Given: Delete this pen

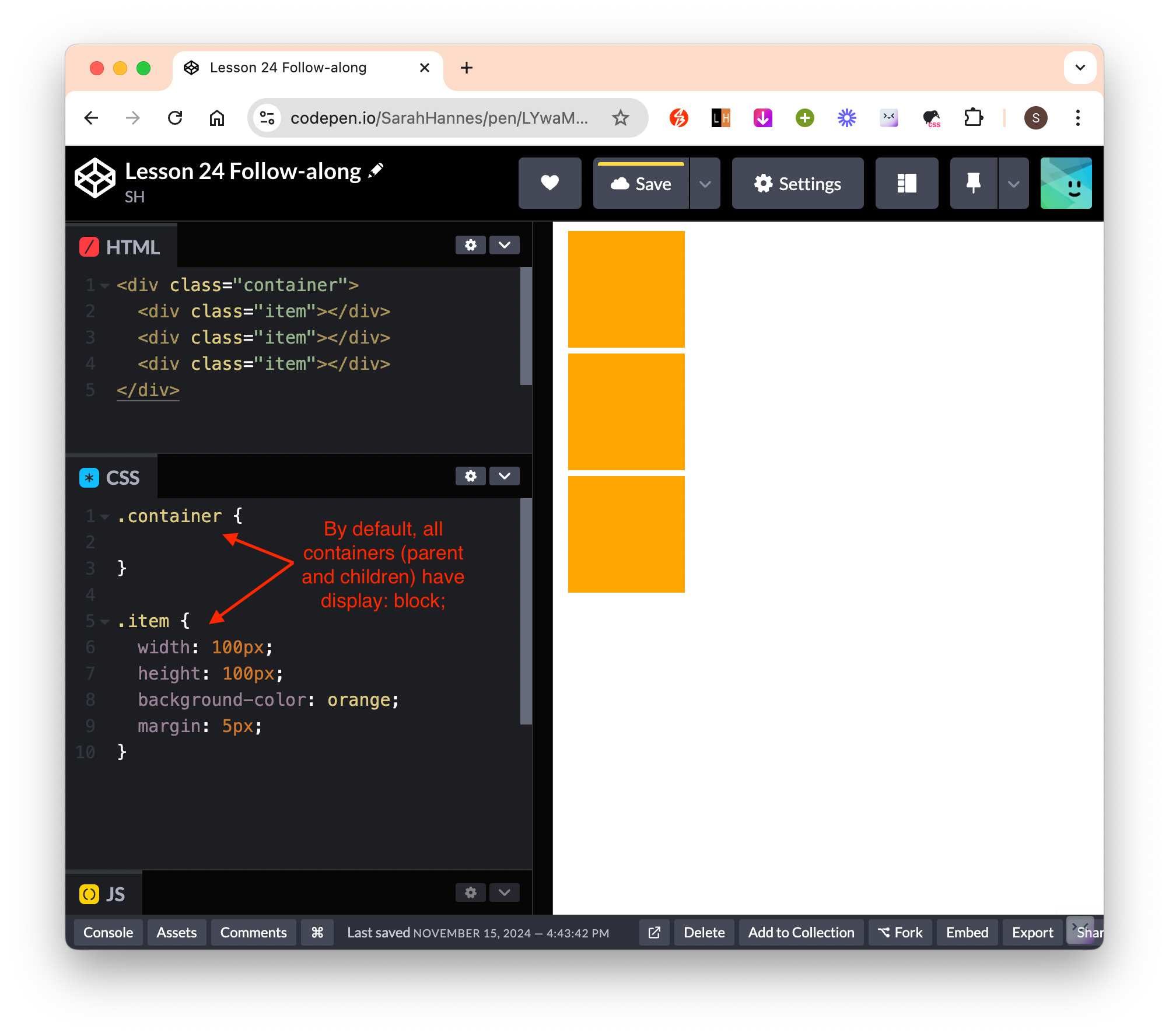Looking at the screenshot, I should tap(704, 932).
